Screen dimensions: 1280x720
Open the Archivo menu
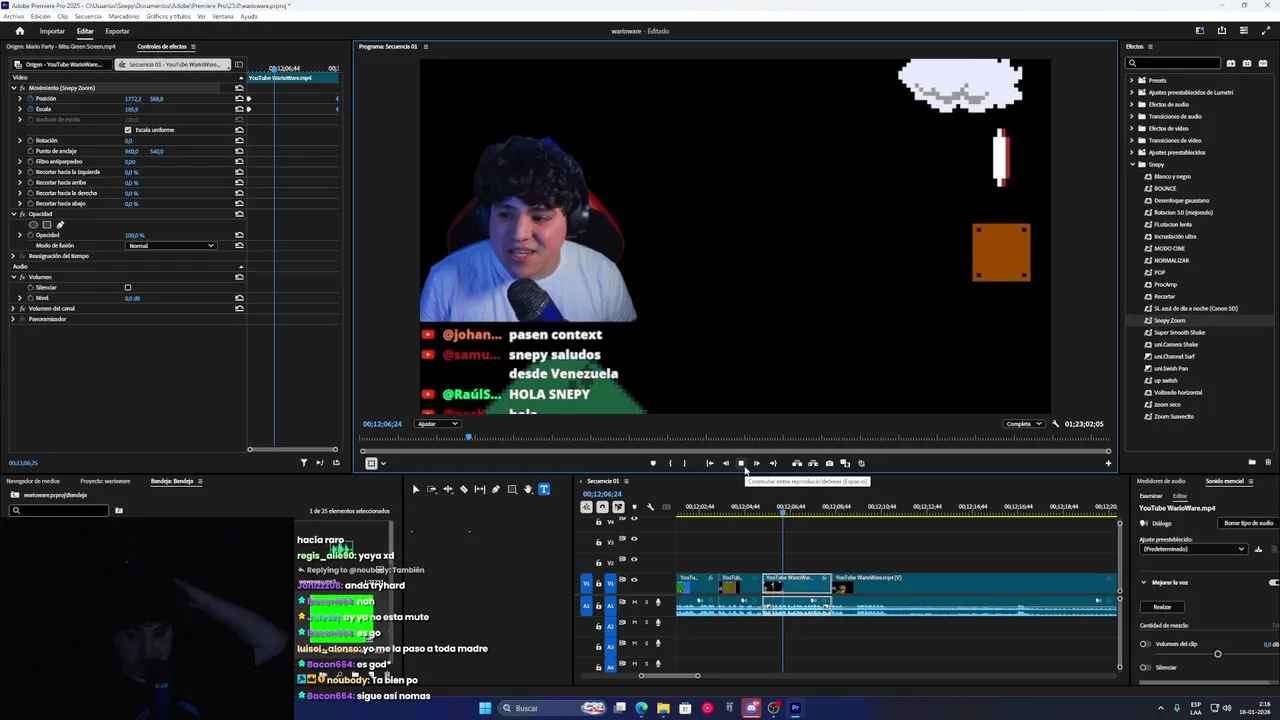(13, 17)
